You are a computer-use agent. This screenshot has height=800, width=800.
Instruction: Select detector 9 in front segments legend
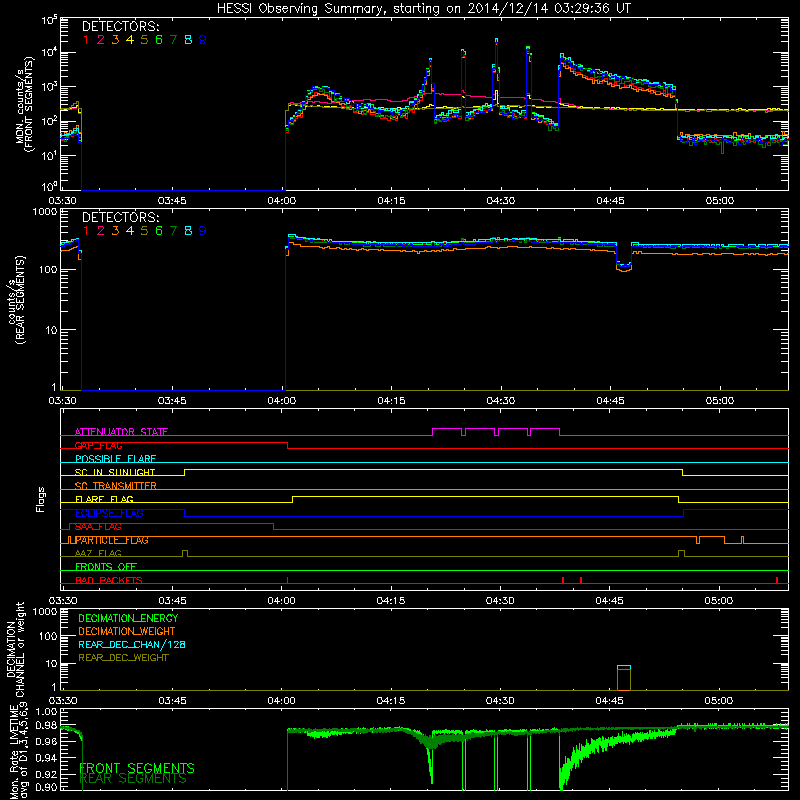203,40
